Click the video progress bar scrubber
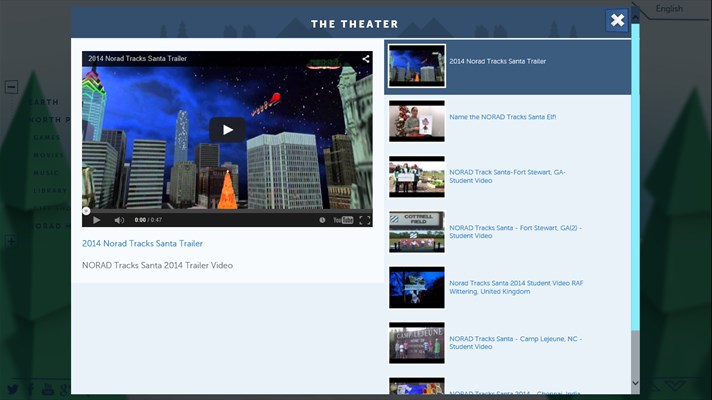 [86, 211]
